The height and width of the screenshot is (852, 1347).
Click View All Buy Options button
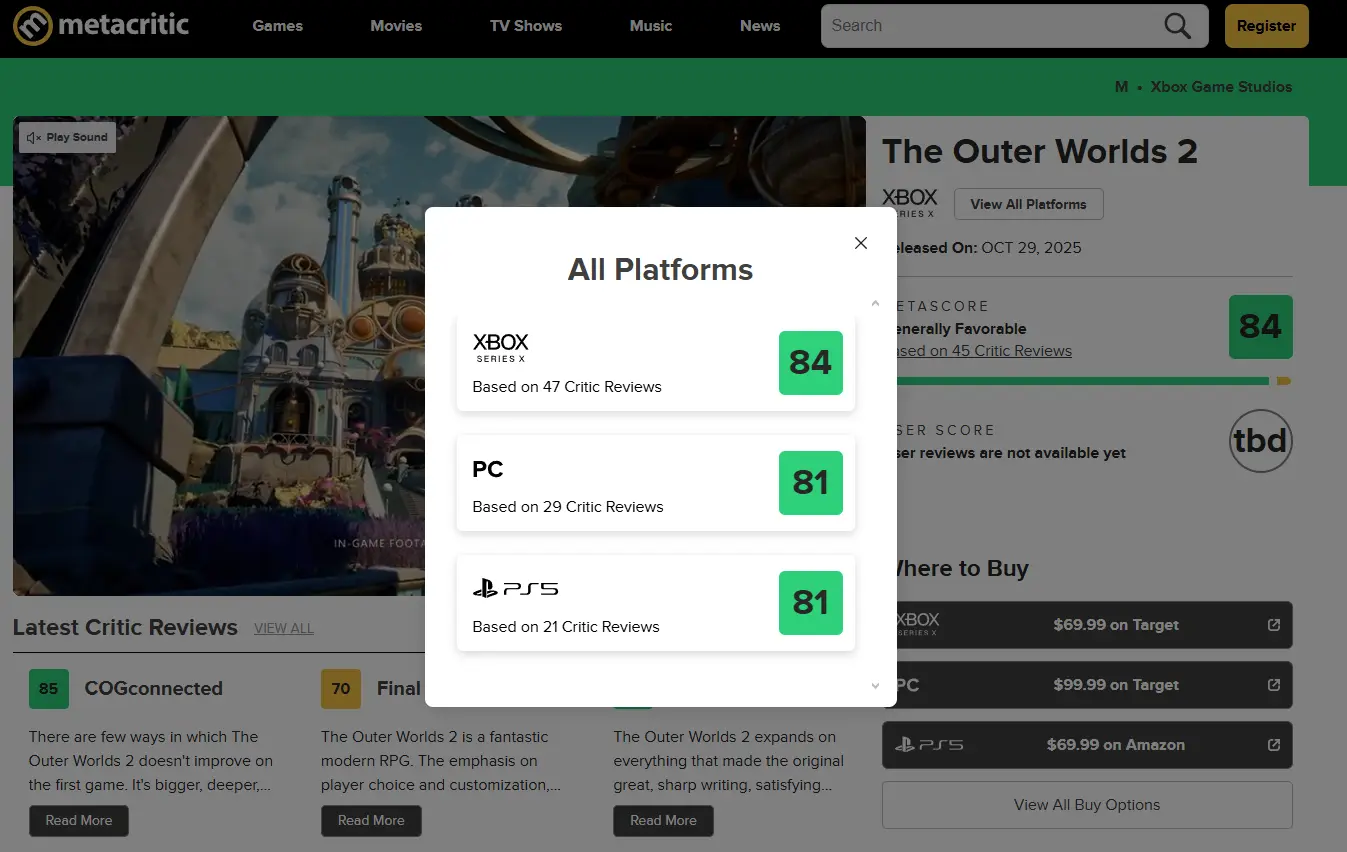tap(1086, 805)
